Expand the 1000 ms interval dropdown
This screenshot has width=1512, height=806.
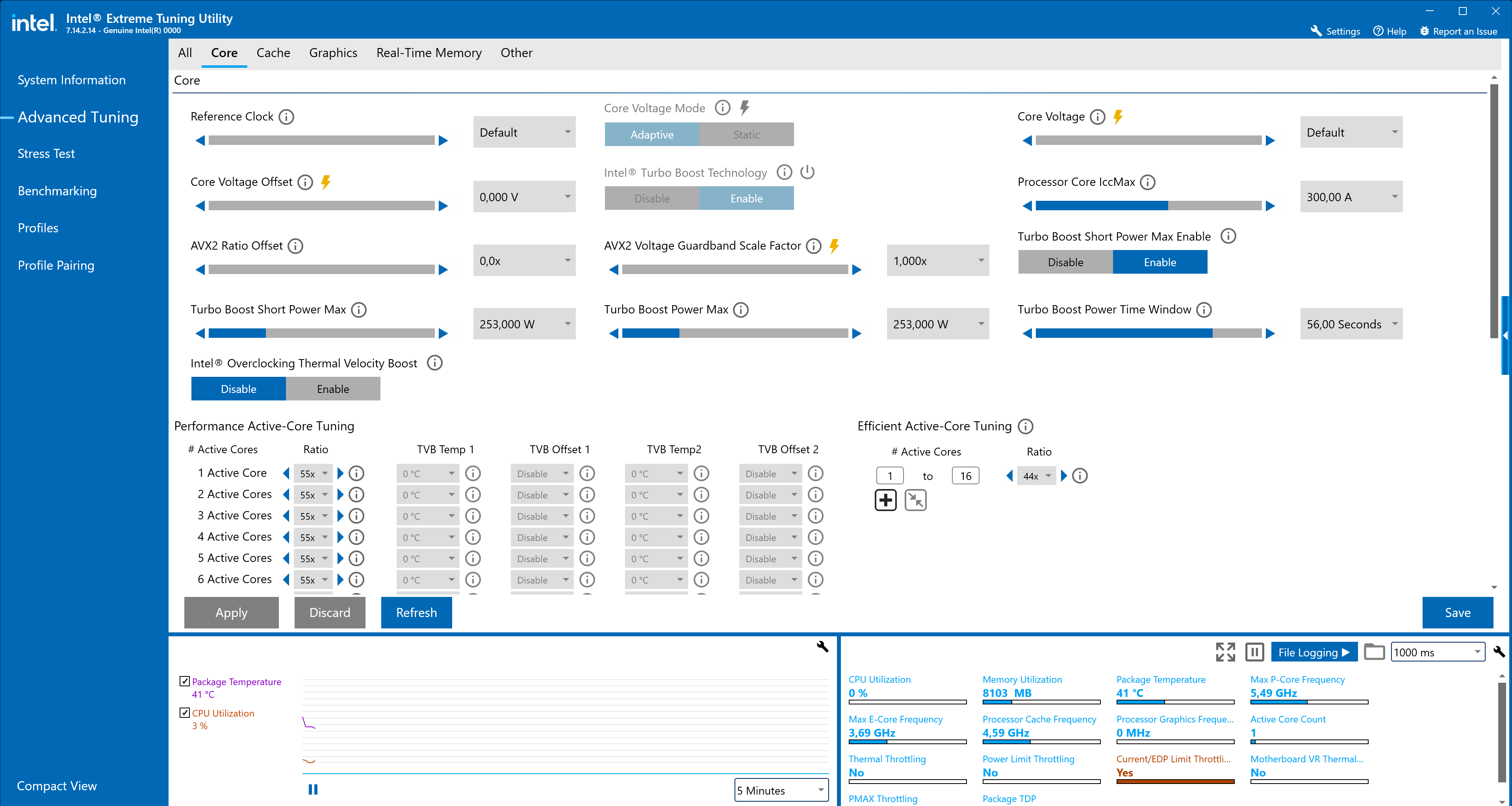1438,652
